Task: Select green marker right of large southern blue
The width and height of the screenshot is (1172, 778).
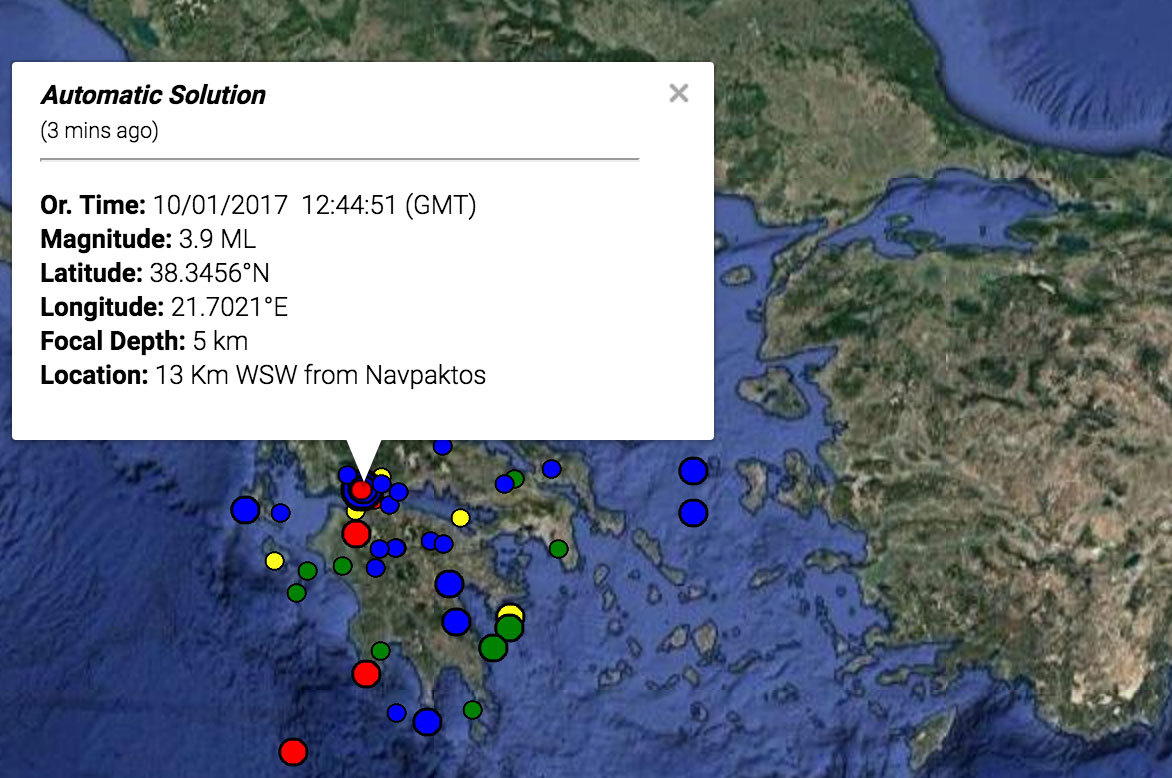Action: (472, 709)
